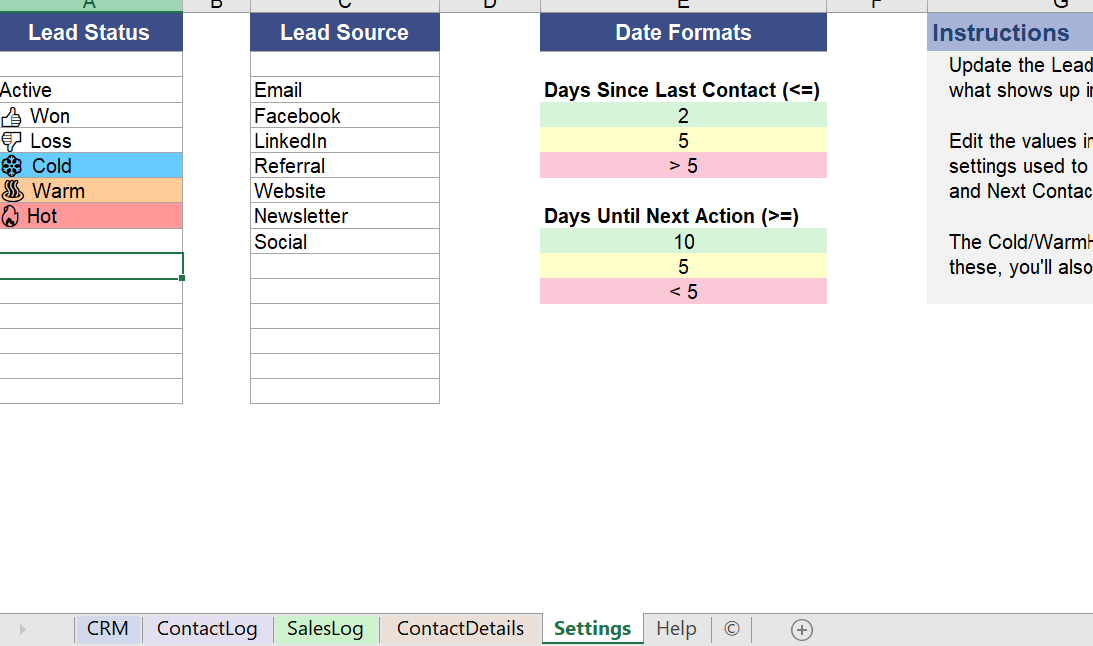Select the green cell with value 2
Image resolution: width=1093 pixels, height=646 pixels.
coord(683,116)
